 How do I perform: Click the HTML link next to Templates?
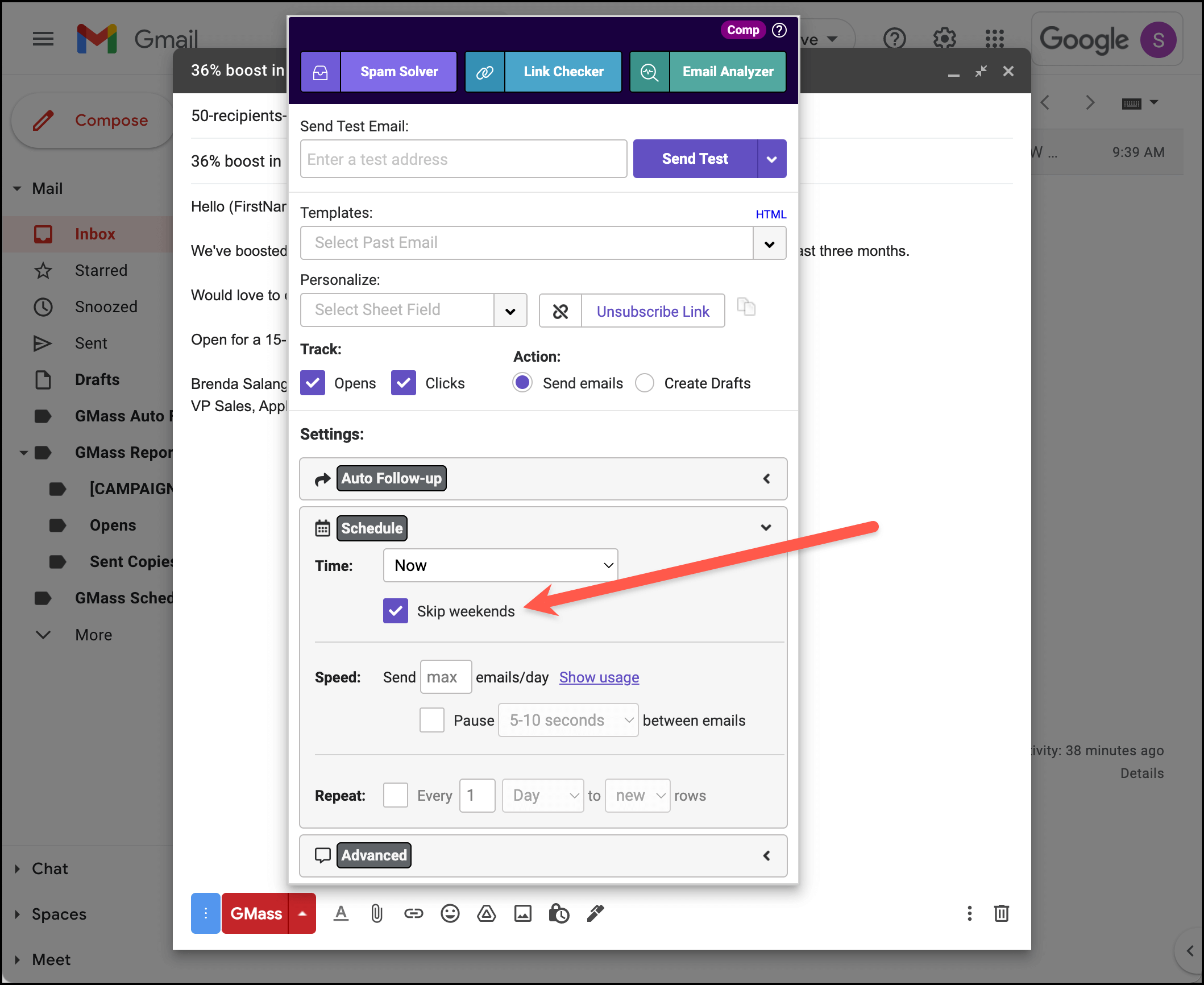click(771, 214)
